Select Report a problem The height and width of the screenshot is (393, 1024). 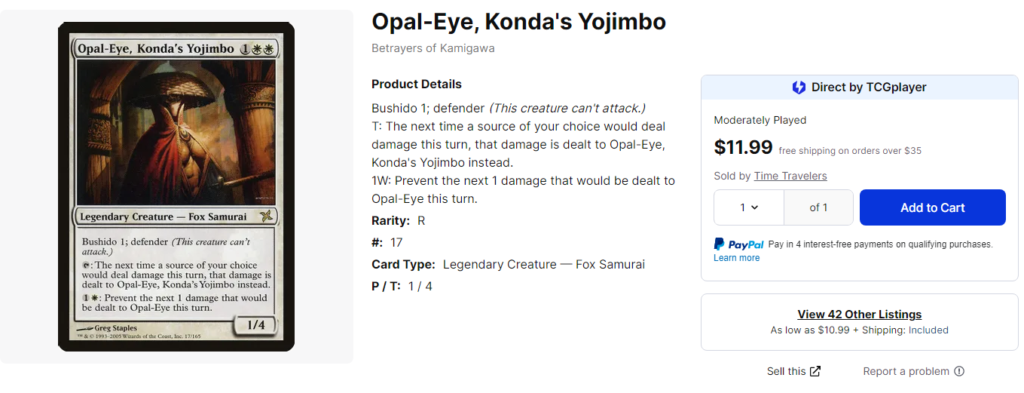(x=906, y=371)
